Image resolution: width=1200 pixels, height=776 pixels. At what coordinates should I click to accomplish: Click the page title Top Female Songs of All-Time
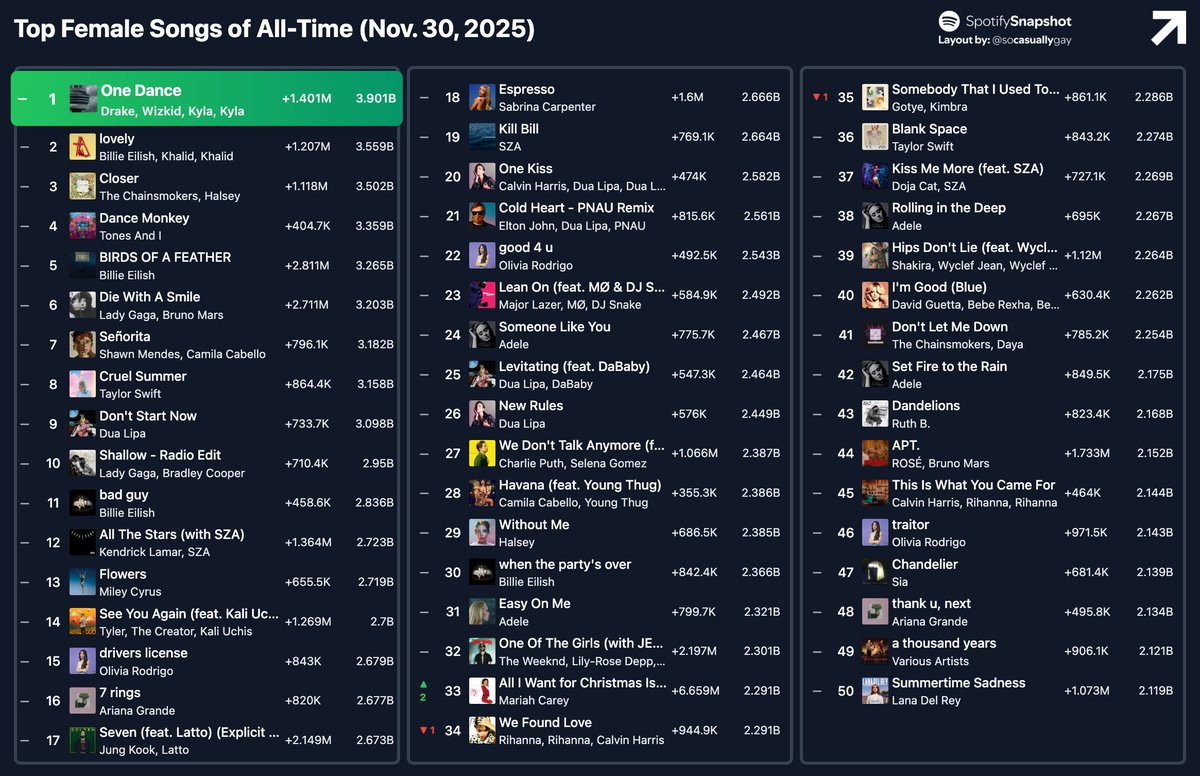coord(274,29)
